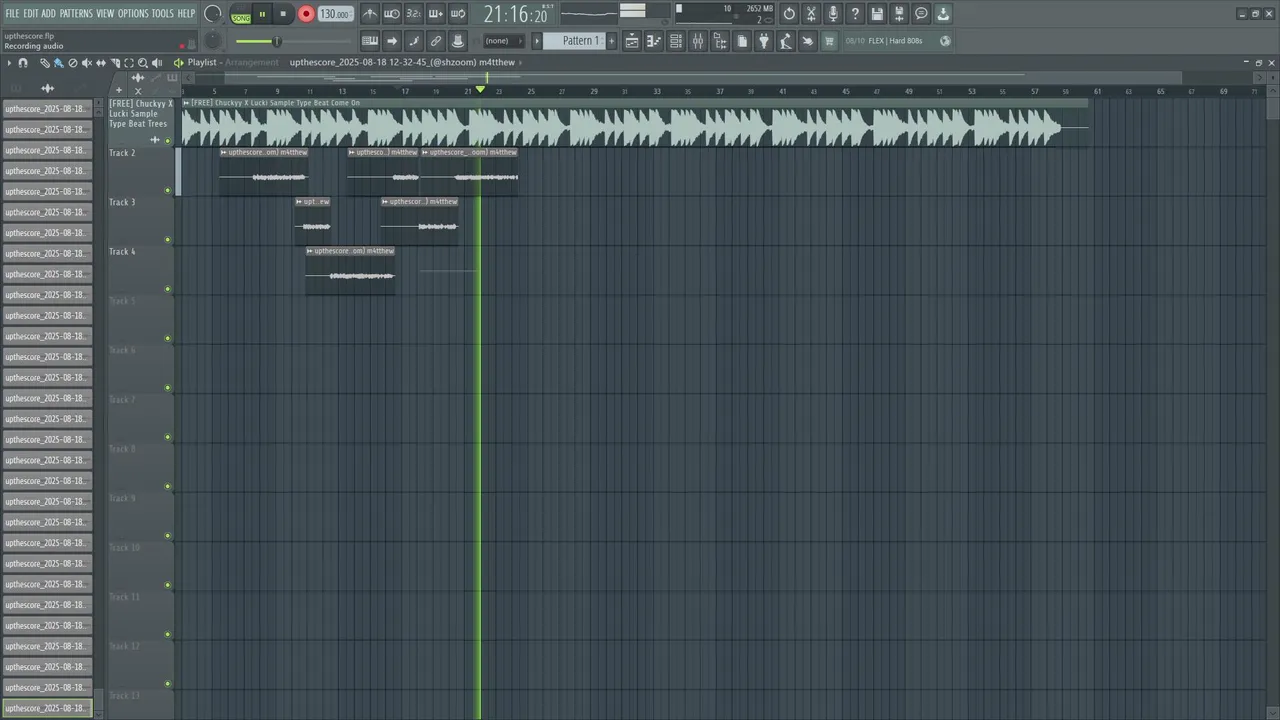1280x720 pixels.
Task: Toggle Track 8 mute light
Action: click(168, 486)
